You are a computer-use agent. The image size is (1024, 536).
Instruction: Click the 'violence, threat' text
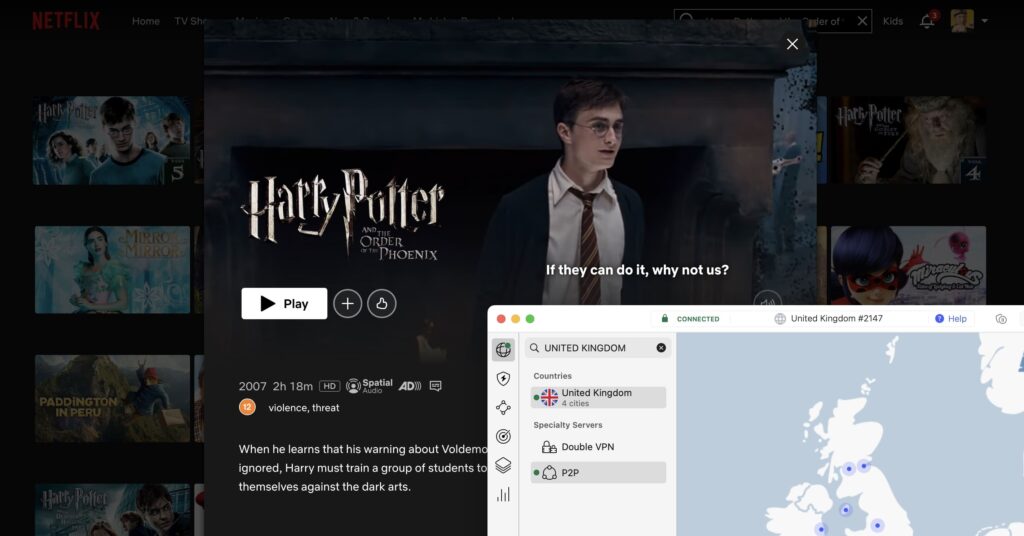point(304,407)
